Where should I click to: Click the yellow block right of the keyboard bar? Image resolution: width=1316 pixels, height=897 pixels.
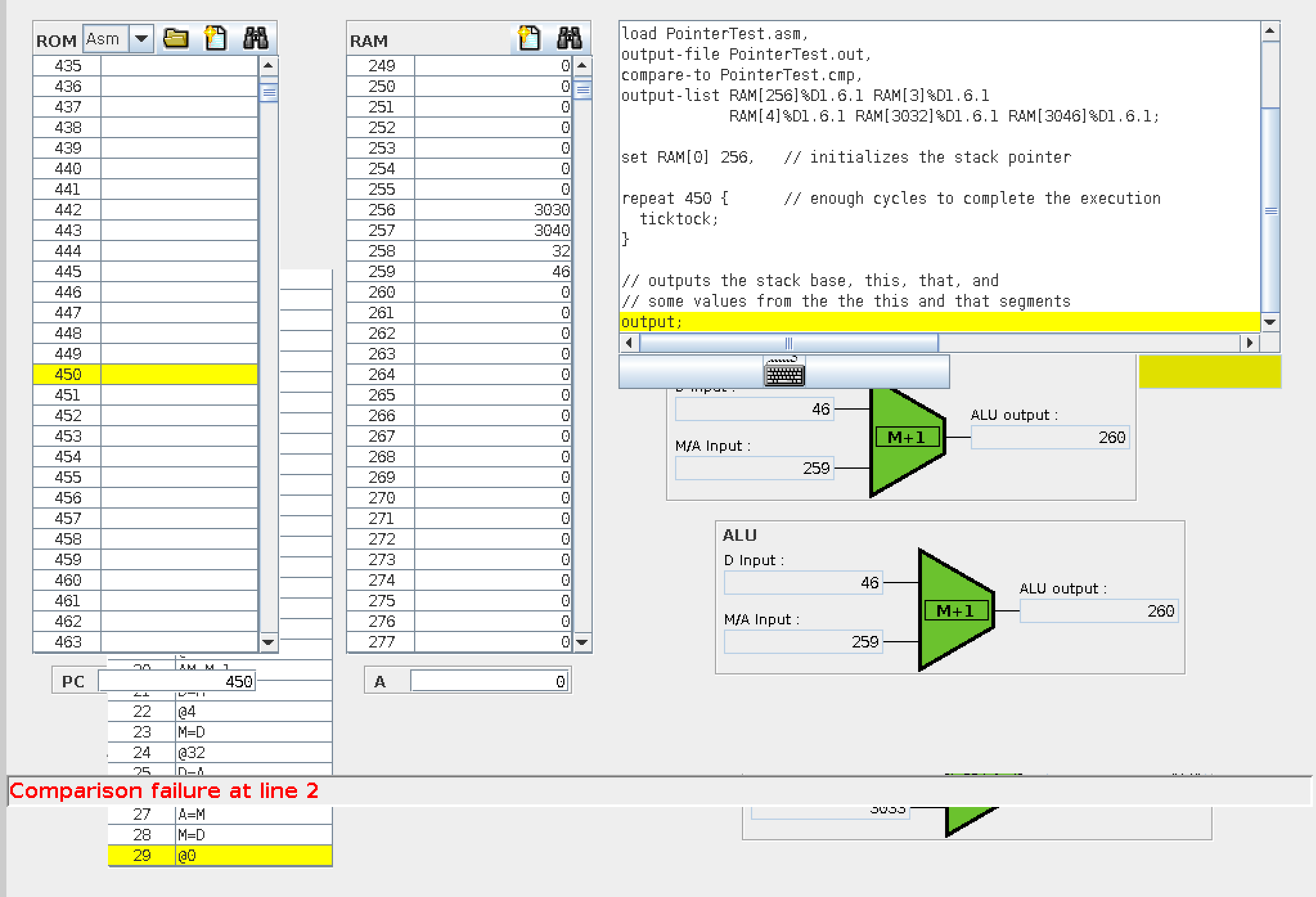click(1209, 372)
